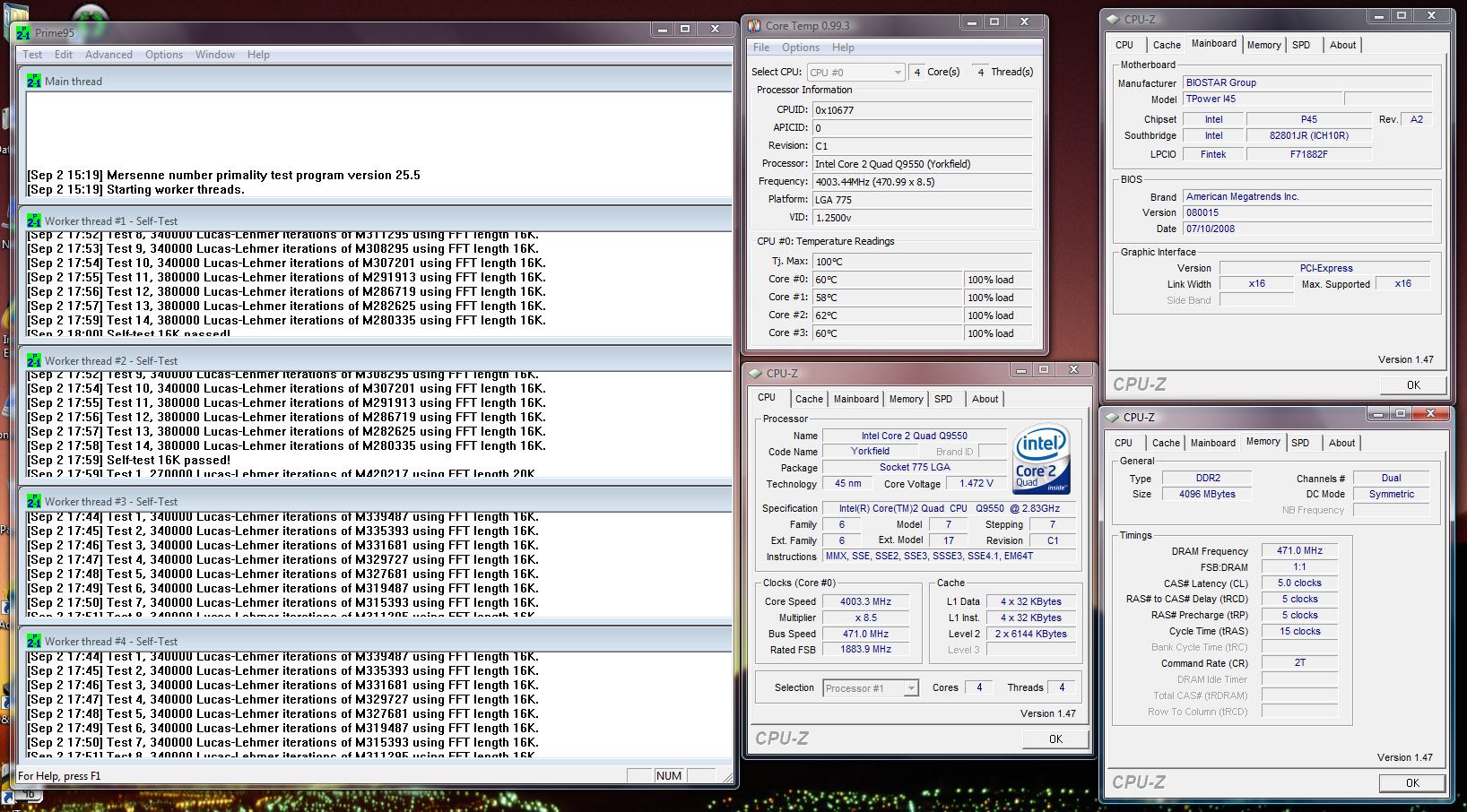Image resolution: width=1467 pixels, height=812 pixels.
Task: Select About tab in CPU-Z Mainboard window
Action: (x=1342, y=45)
